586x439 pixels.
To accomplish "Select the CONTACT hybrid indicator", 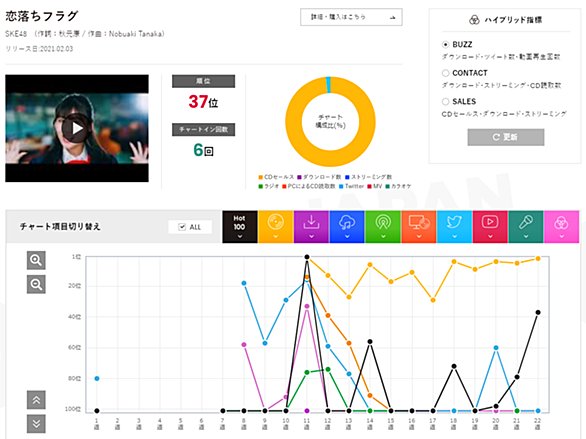I will pyautogui.click(x=445, y=73).
